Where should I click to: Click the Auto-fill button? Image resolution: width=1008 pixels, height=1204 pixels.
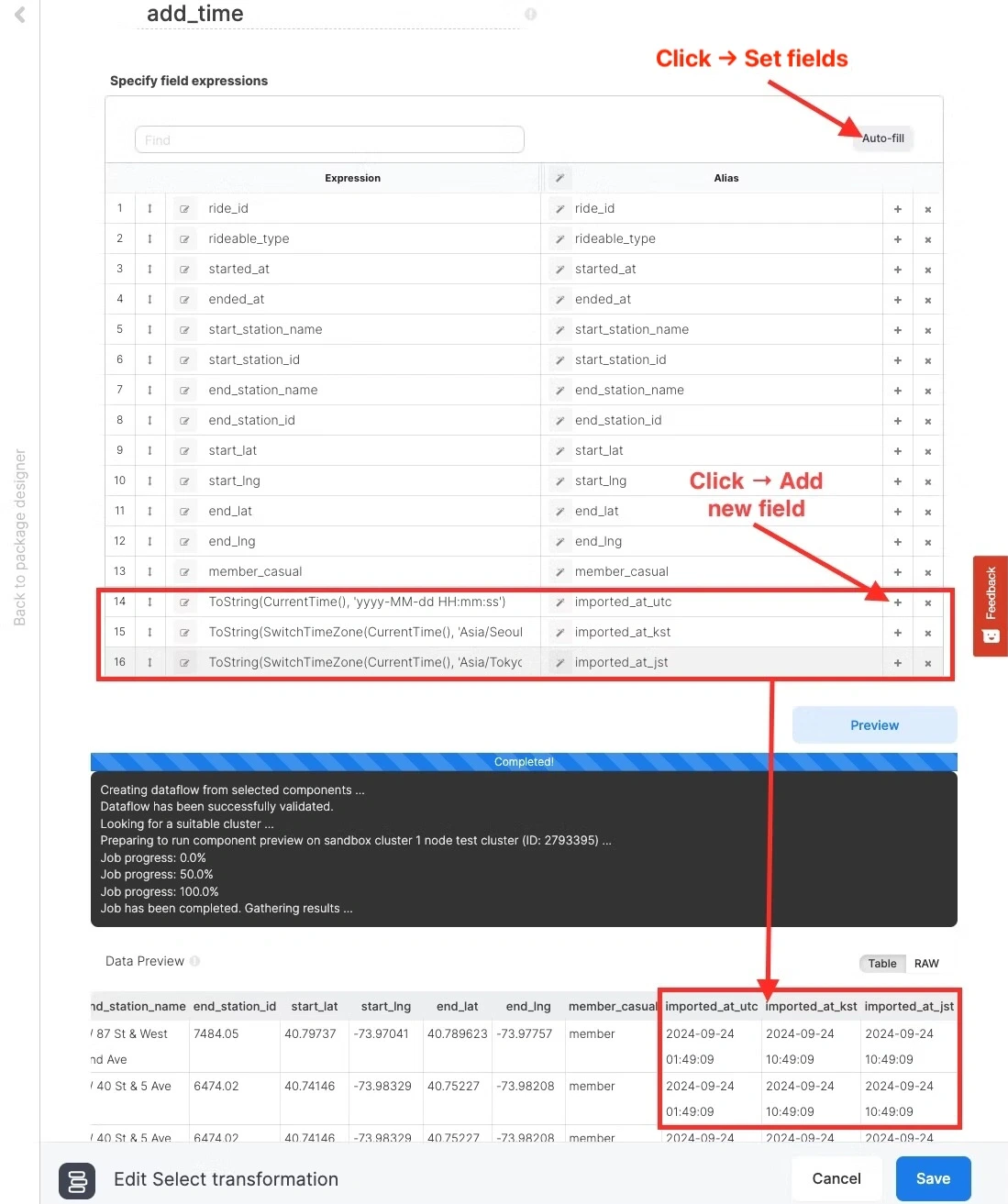[883, 138]
